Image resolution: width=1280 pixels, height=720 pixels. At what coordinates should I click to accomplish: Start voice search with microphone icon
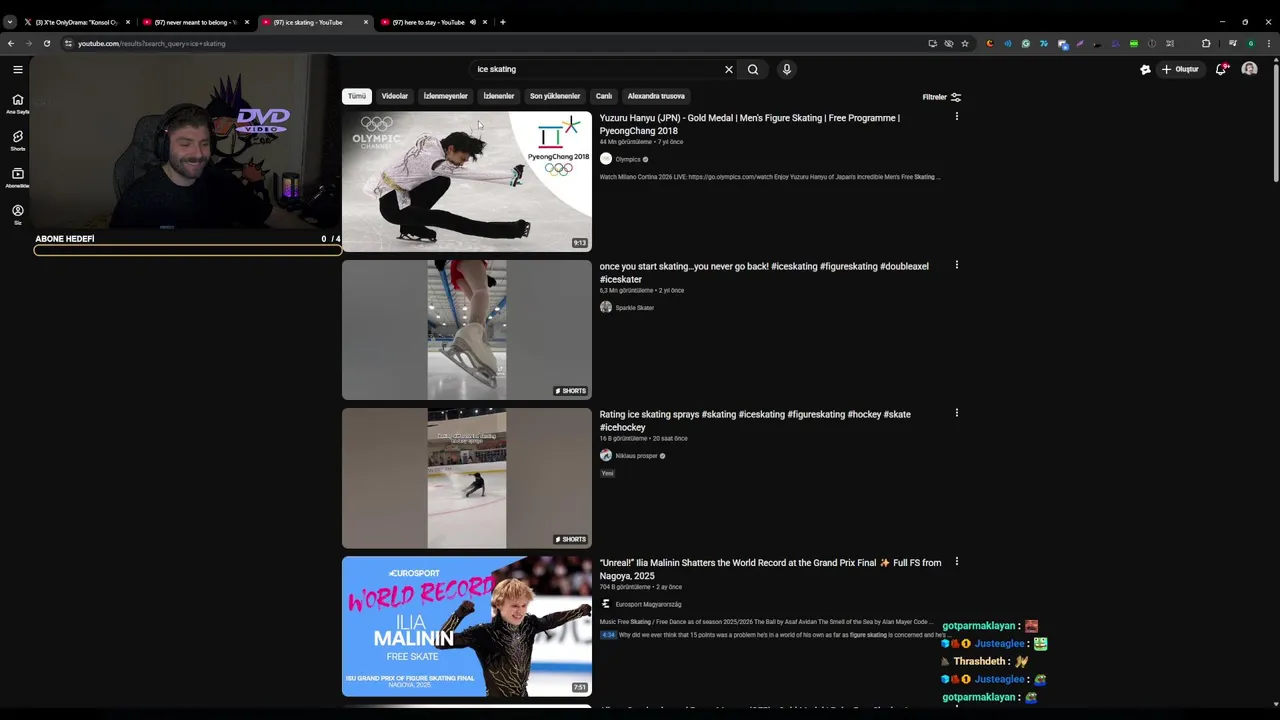point(787,69)
